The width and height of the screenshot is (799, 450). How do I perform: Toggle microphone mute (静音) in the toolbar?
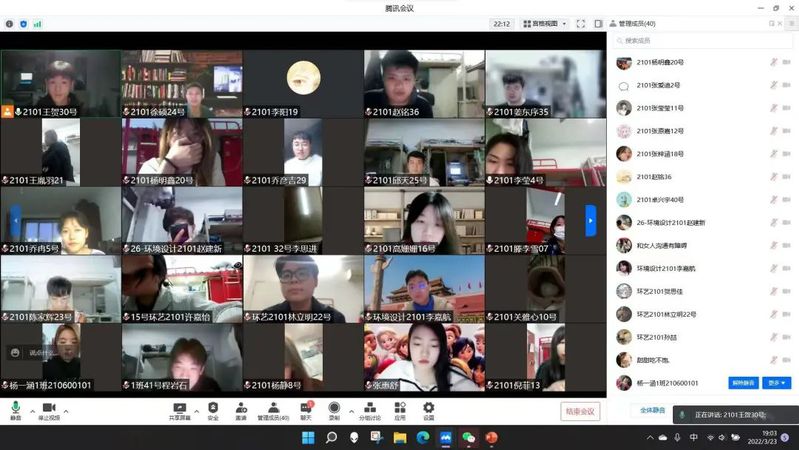15,410
